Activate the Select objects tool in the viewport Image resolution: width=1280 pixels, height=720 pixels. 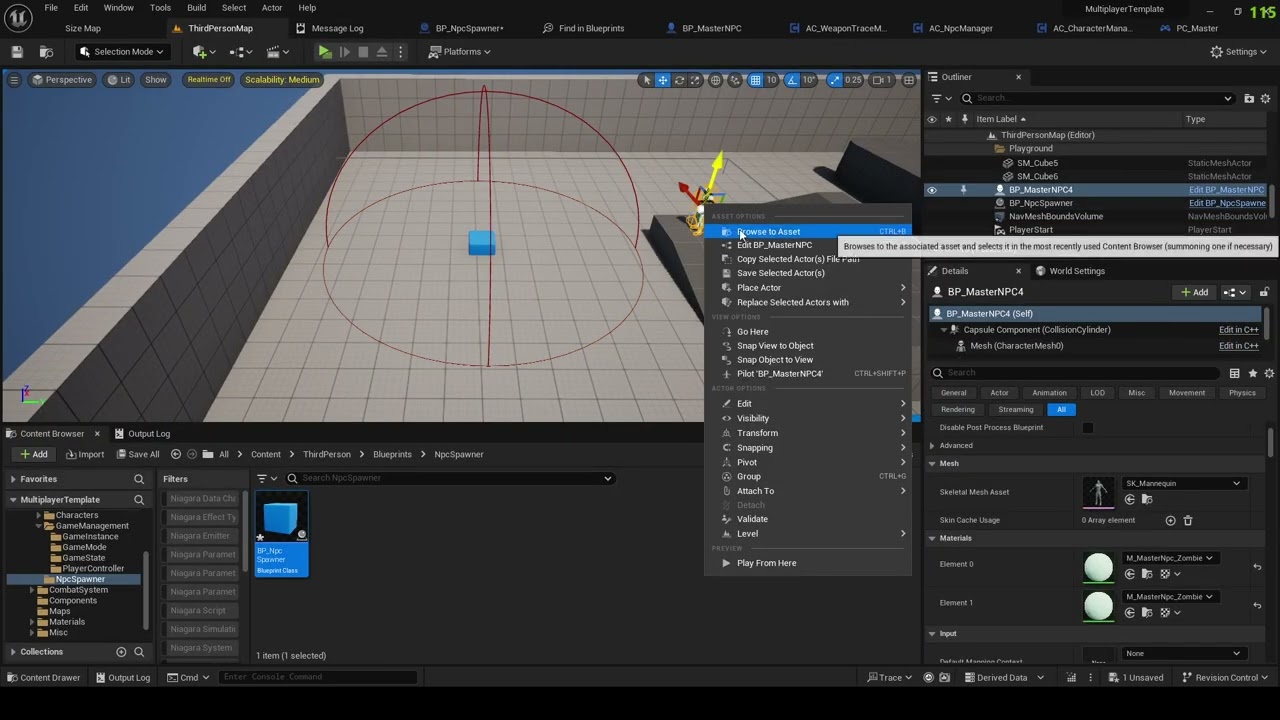pos(647,80)
